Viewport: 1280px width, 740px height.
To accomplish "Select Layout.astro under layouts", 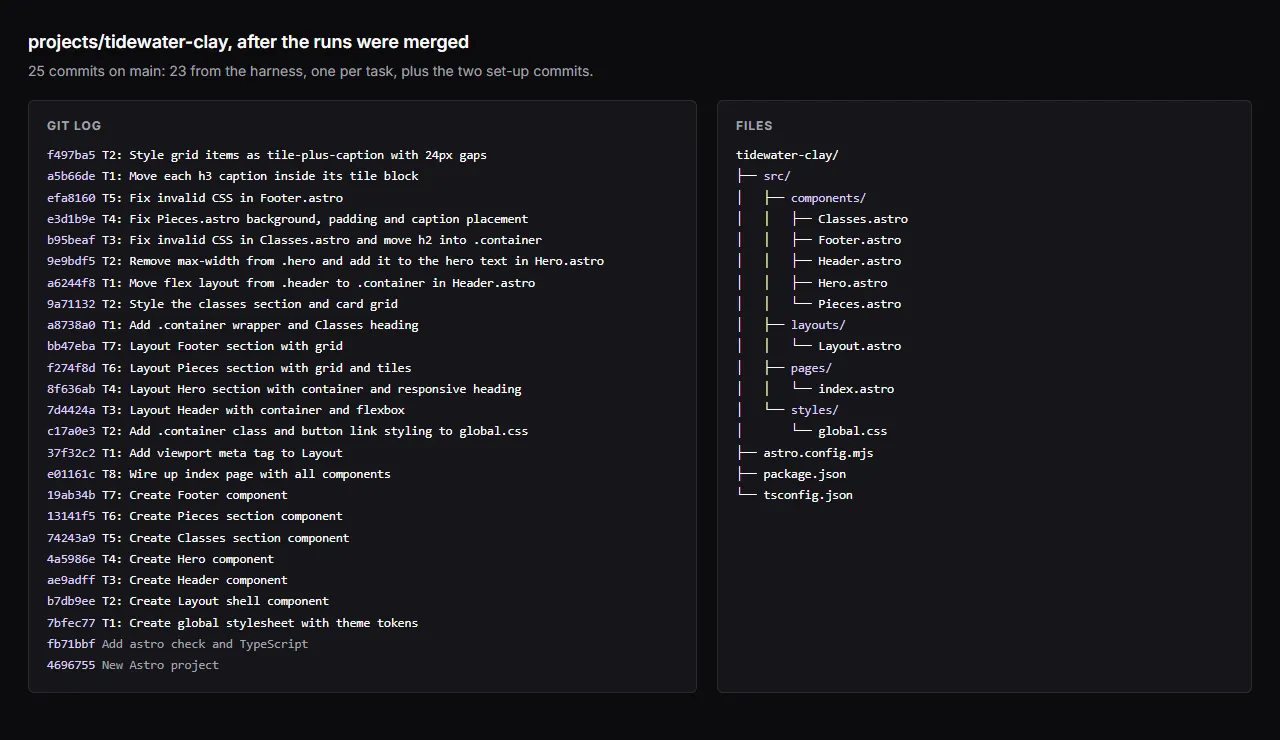I will coord(859,346).
